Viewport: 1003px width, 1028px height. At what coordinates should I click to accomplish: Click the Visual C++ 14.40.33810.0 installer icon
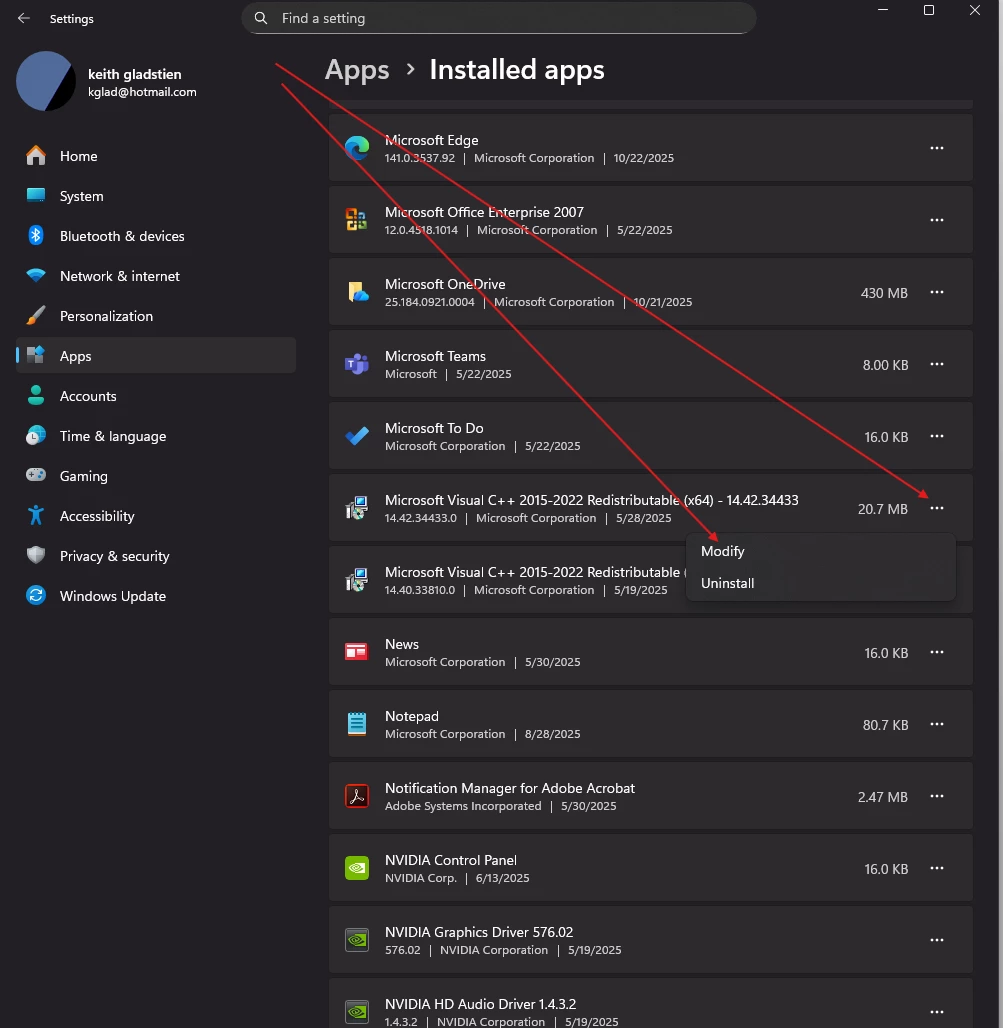(357, 580)
